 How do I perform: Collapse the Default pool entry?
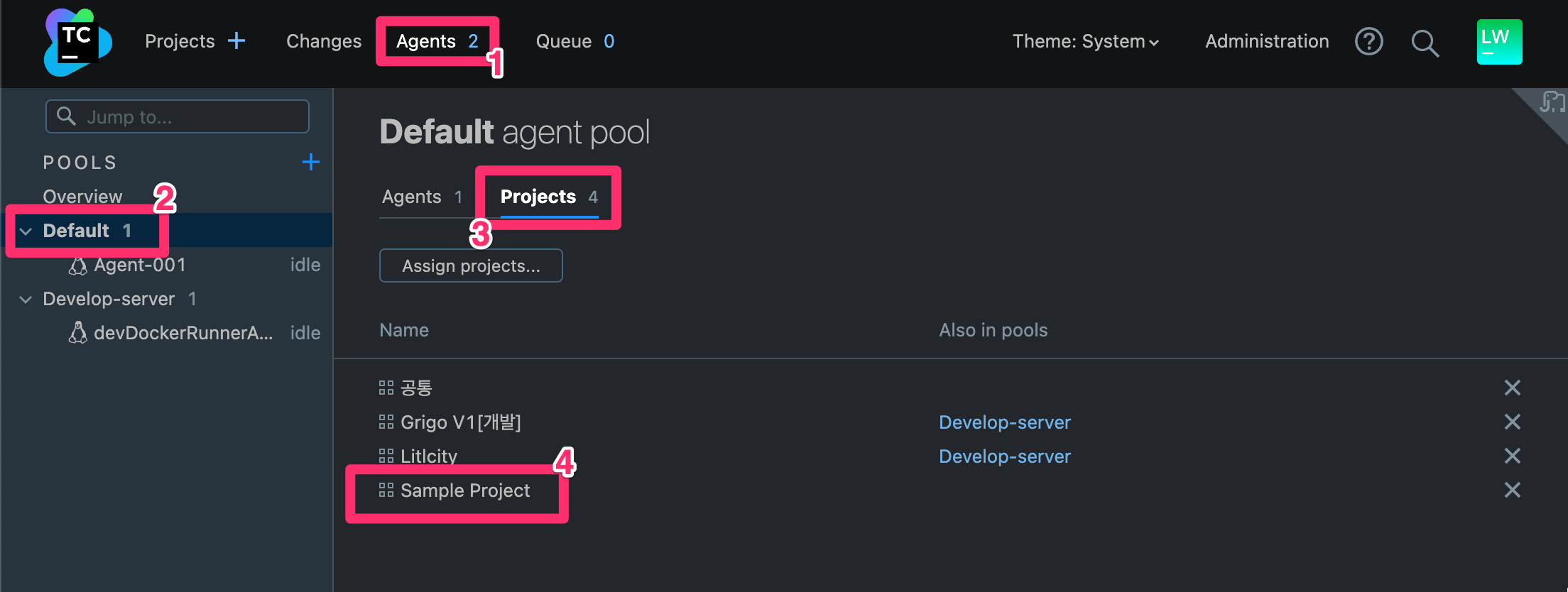[25, 230]
